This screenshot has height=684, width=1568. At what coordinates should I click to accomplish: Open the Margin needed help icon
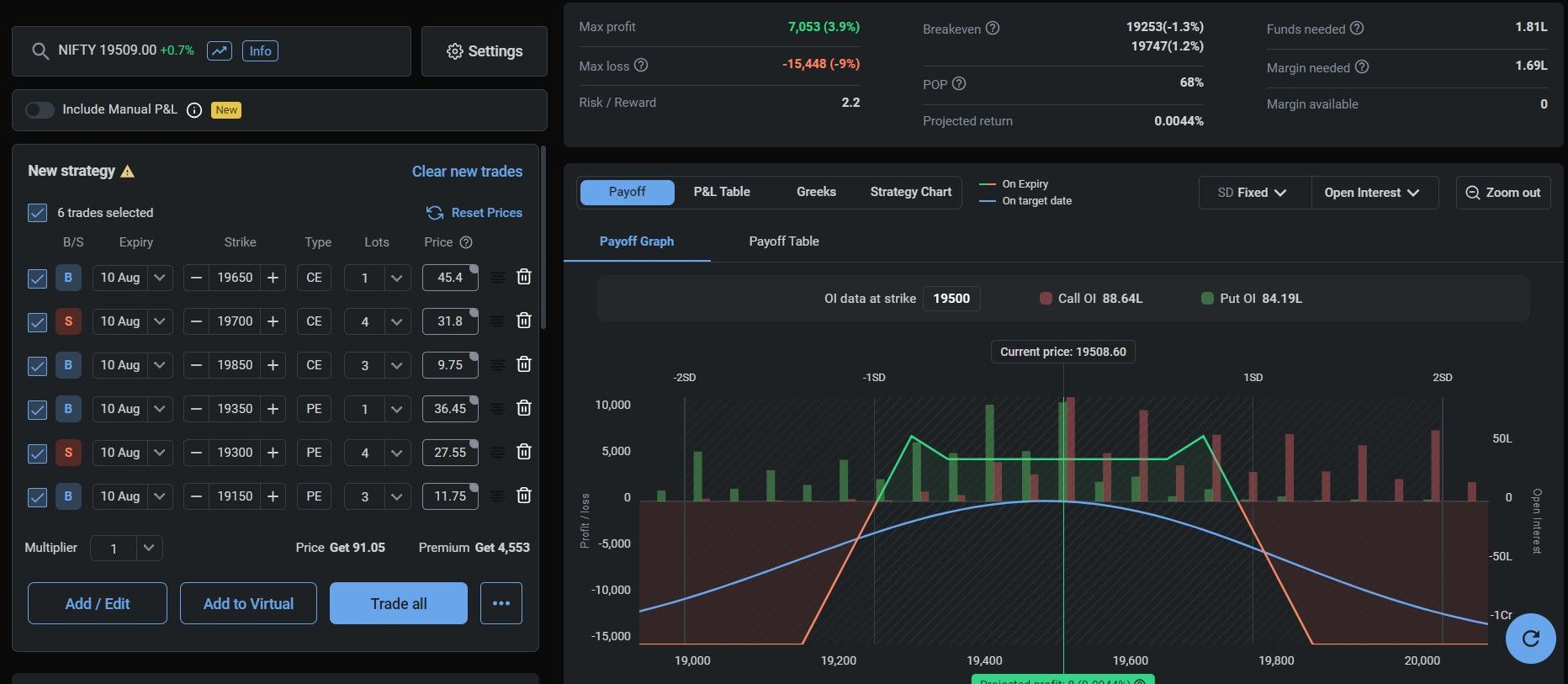tap(1362, 66)
